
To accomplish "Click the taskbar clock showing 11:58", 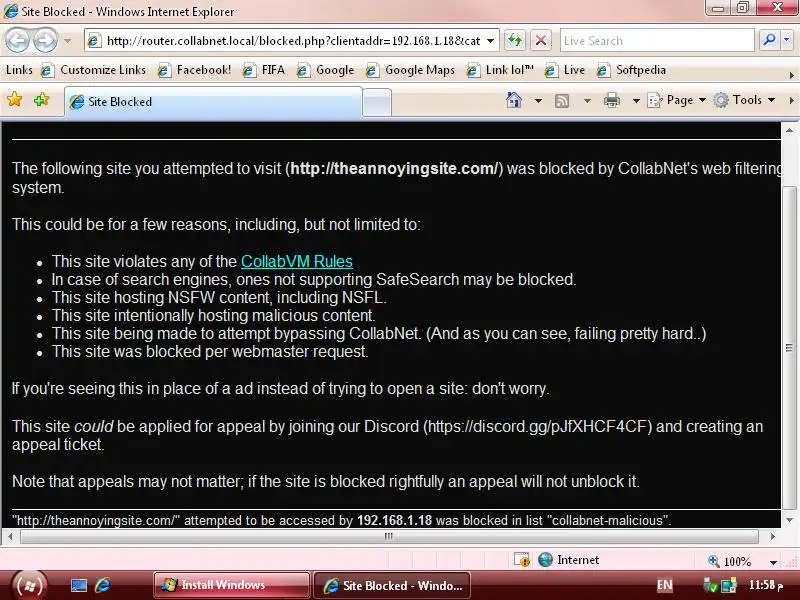I will (x=765, y=585).
